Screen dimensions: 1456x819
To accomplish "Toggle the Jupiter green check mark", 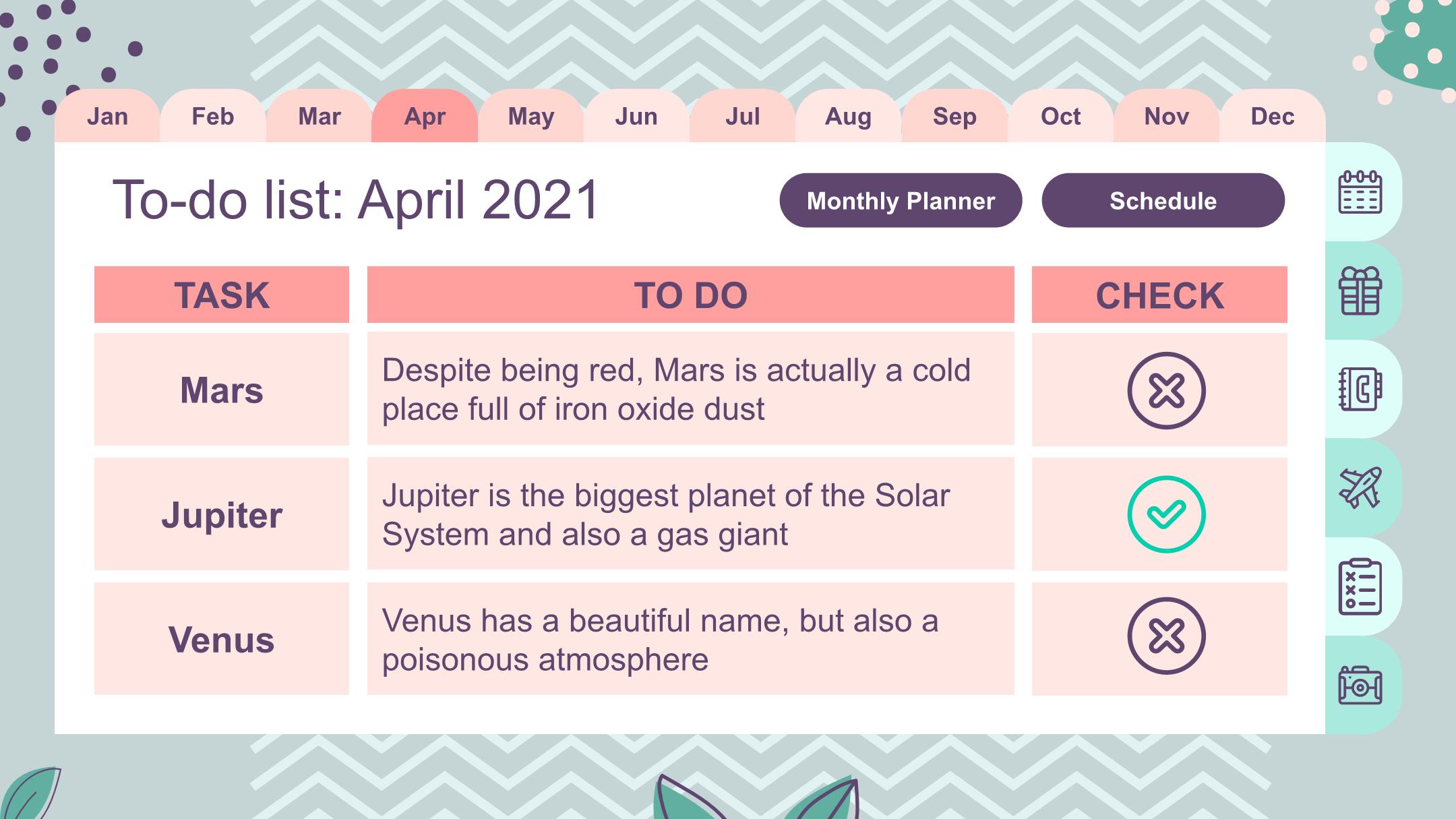I will [x=1166, y=514].
